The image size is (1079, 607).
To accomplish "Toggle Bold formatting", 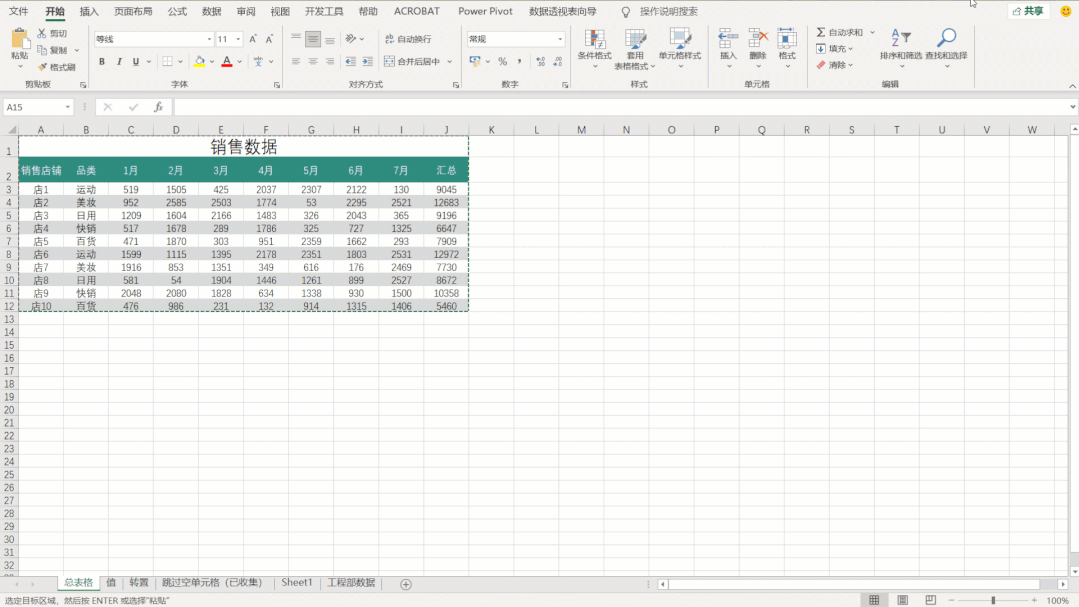I will coord(102,61).
